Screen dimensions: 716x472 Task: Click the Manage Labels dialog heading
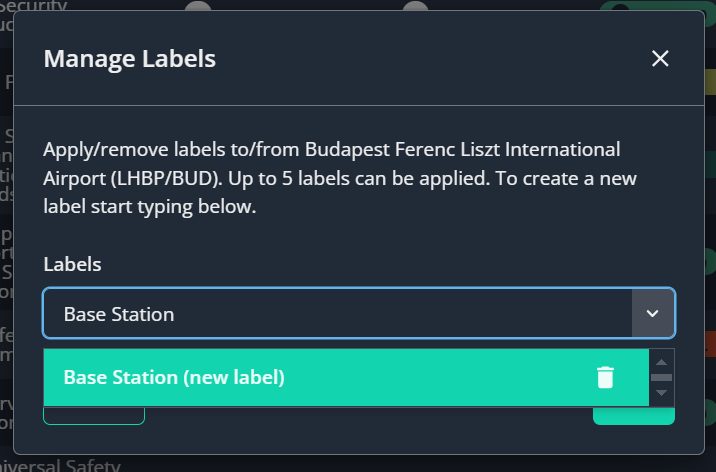130,59
